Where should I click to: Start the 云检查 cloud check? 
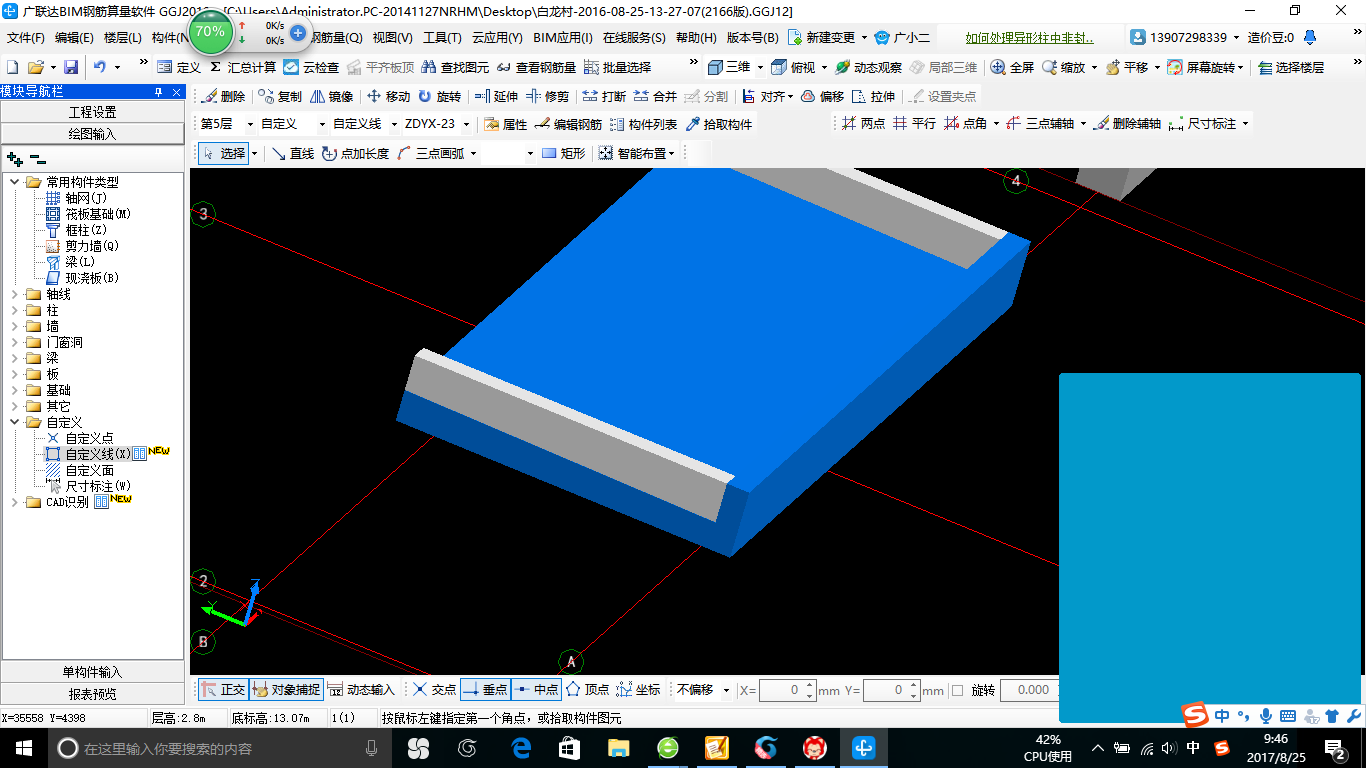tap(311, 67)
